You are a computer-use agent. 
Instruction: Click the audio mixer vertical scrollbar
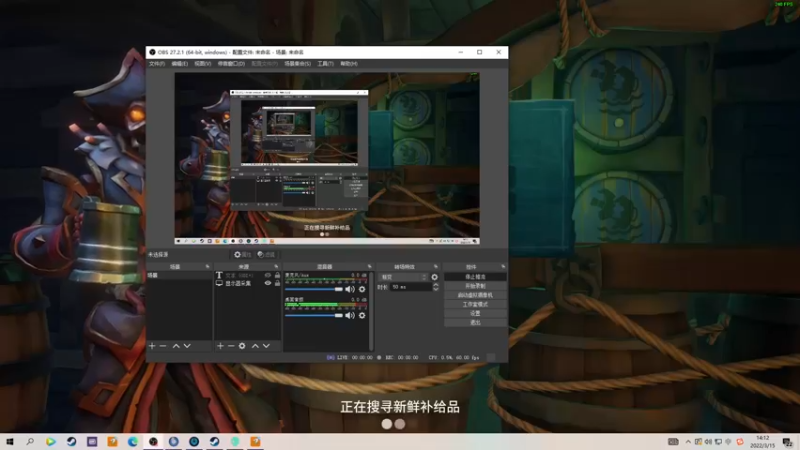point(371,311)
